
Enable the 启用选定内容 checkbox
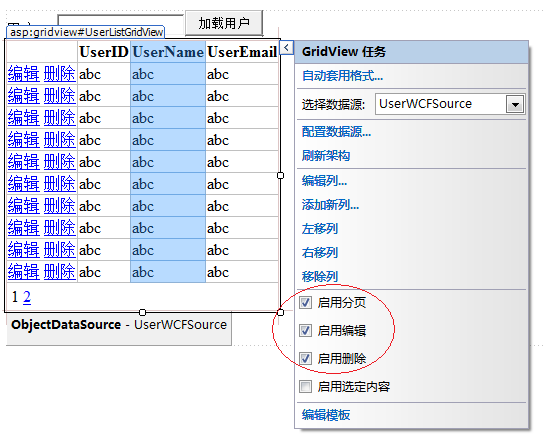(305, 386)
